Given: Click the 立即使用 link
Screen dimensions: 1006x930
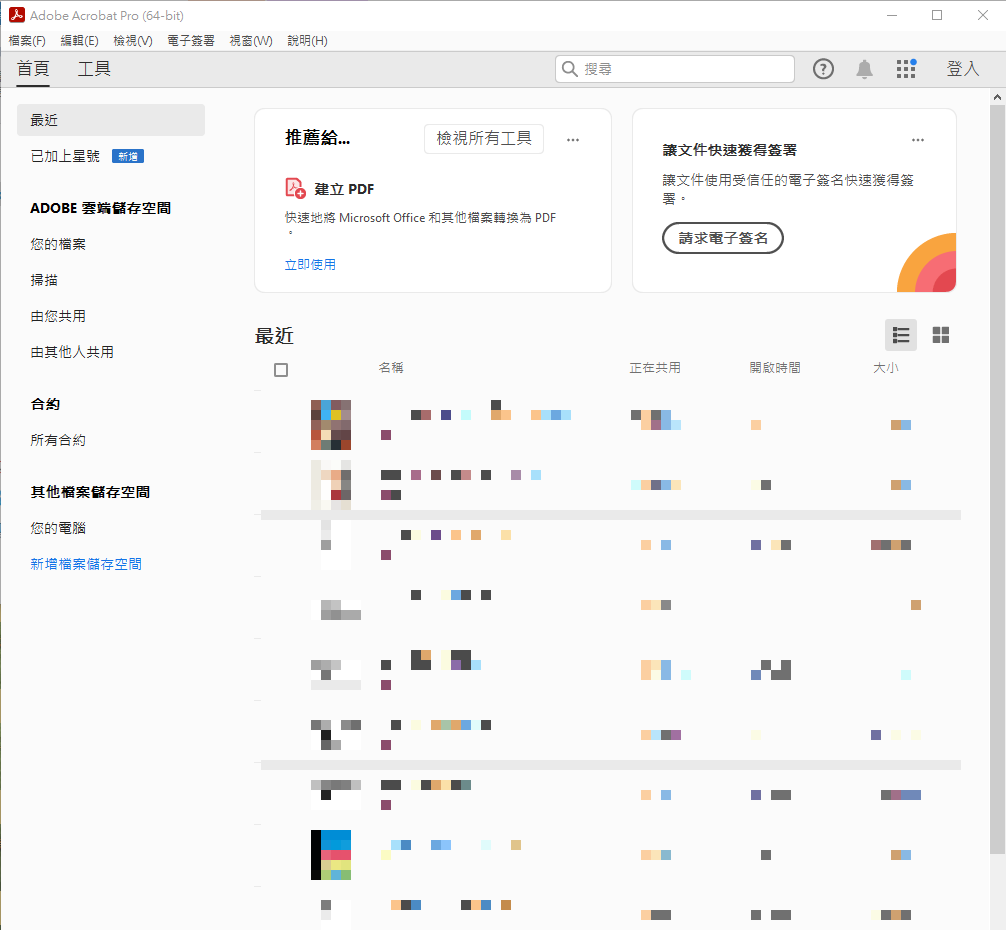Looking at the screenshot, I should click(x=310, y=265).
